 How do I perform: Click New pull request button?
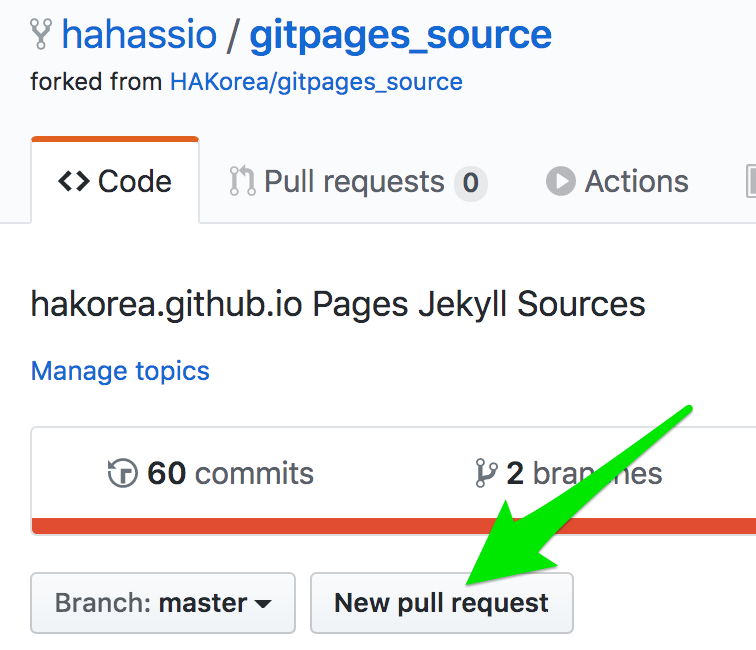pos(442,603)
